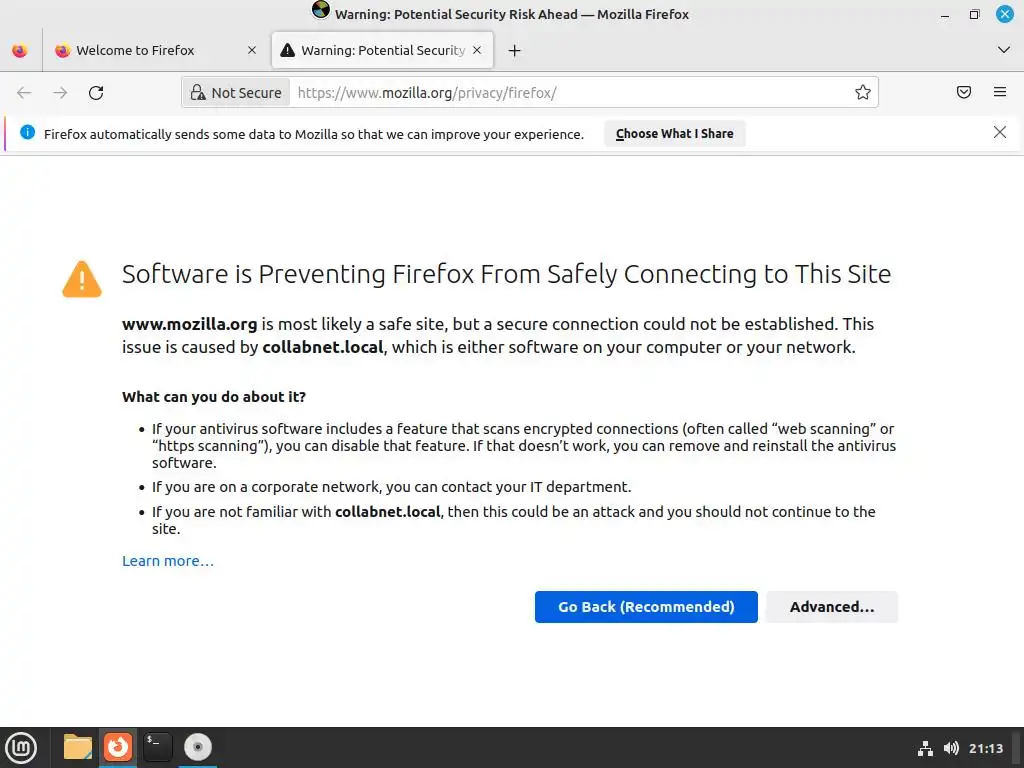1024x768 pixels.
Task: Expand the Advanced... error details
Action: [x=831, y=607]
